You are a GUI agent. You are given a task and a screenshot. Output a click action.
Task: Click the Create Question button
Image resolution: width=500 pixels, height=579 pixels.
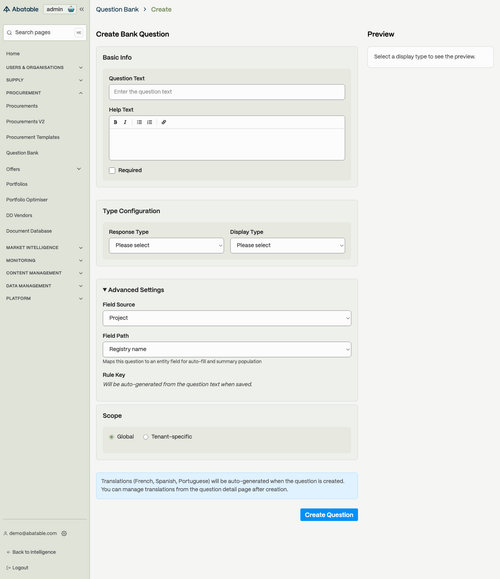pyautogui.click(x=329, y=515)
